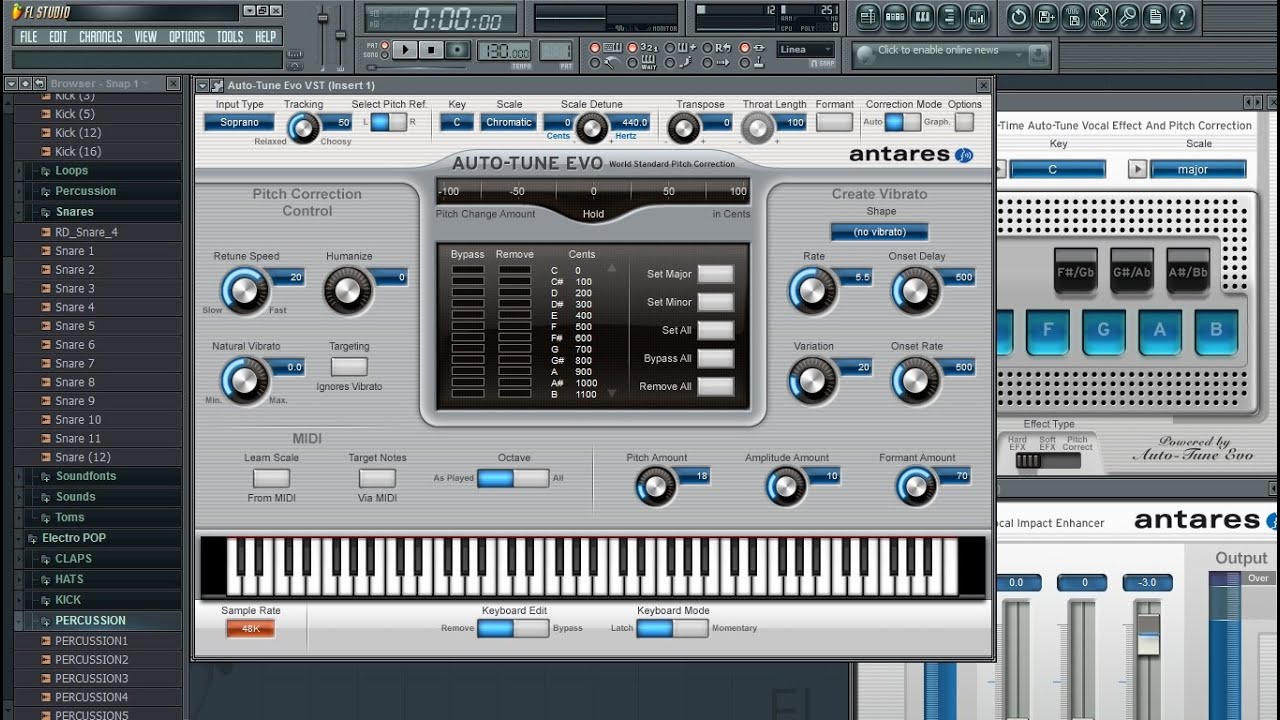The height and width of the screenshot is (720, 1280).
Task: Click folder icon of Snare 5 sample
Action: pyautogui.click(x=45, y=326)
